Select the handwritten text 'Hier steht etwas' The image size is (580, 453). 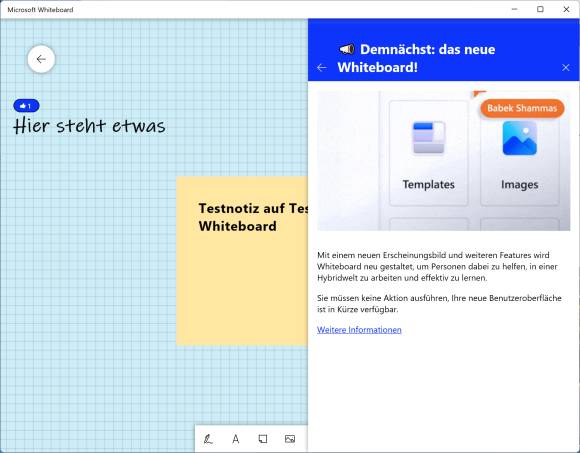point(89,126)
